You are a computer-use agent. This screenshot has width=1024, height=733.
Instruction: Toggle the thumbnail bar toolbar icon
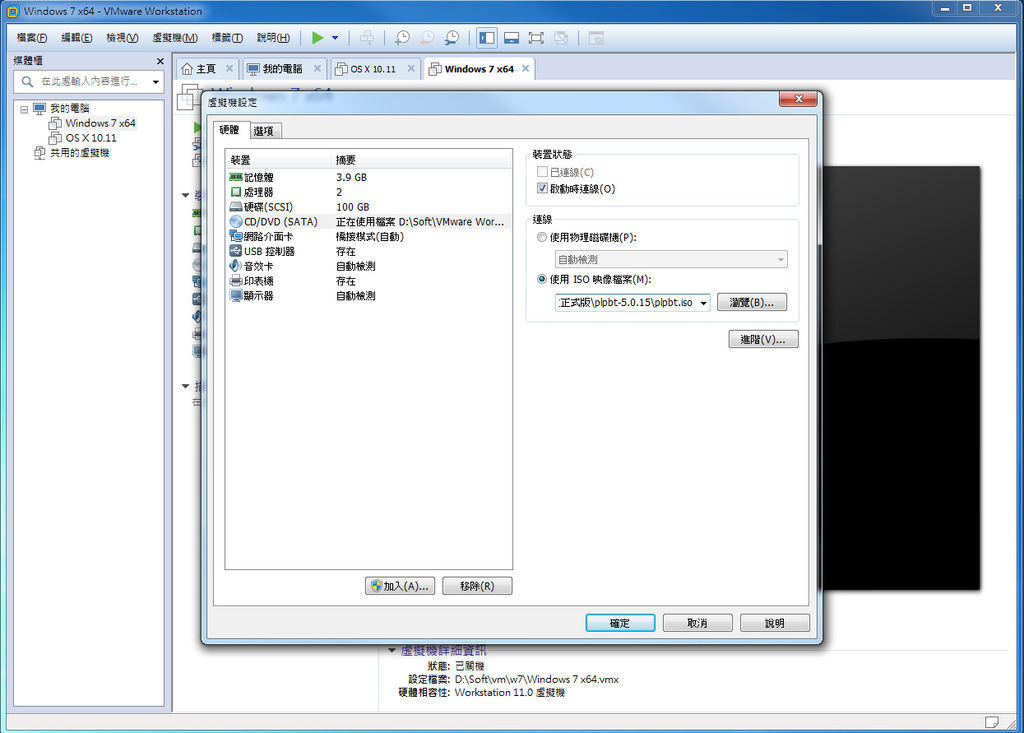click(x=511, y=38)
